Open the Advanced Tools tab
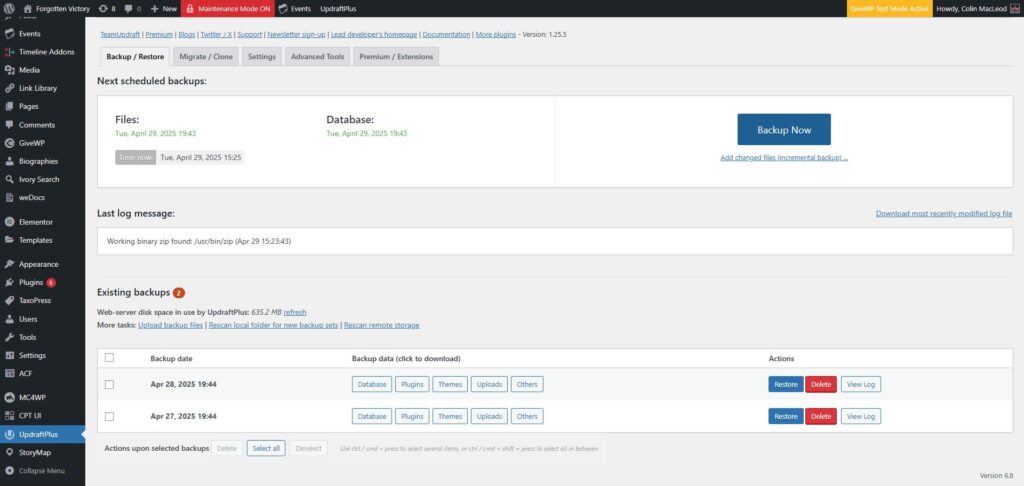The image size is (1024, 486). pos(317,57)
